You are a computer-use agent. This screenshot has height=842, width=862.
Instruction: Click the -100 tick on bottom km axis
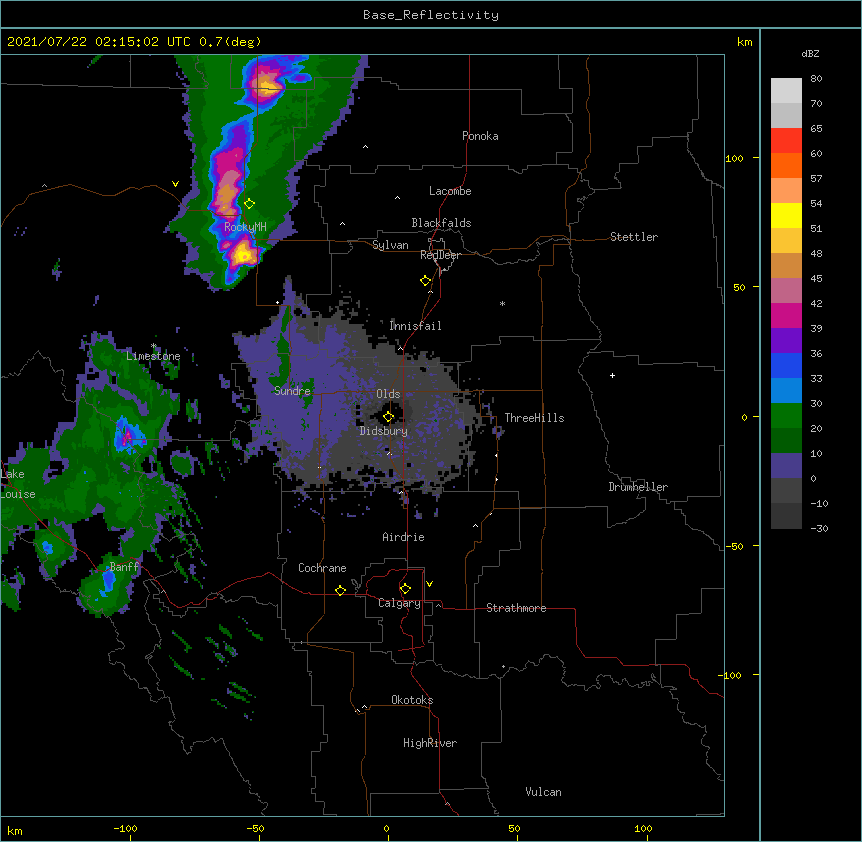(x=125, y=828)
